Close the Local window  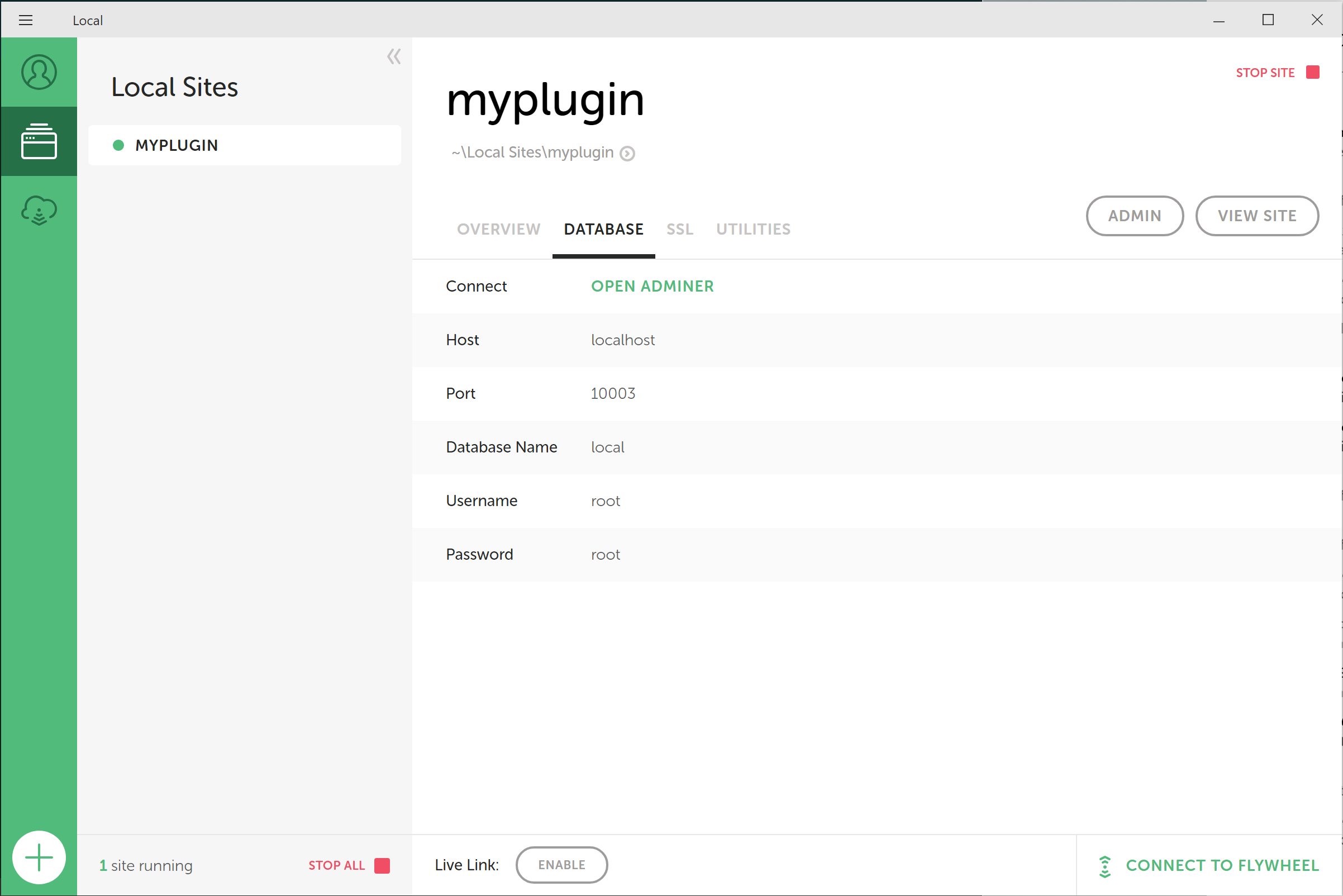[1317, 20]
